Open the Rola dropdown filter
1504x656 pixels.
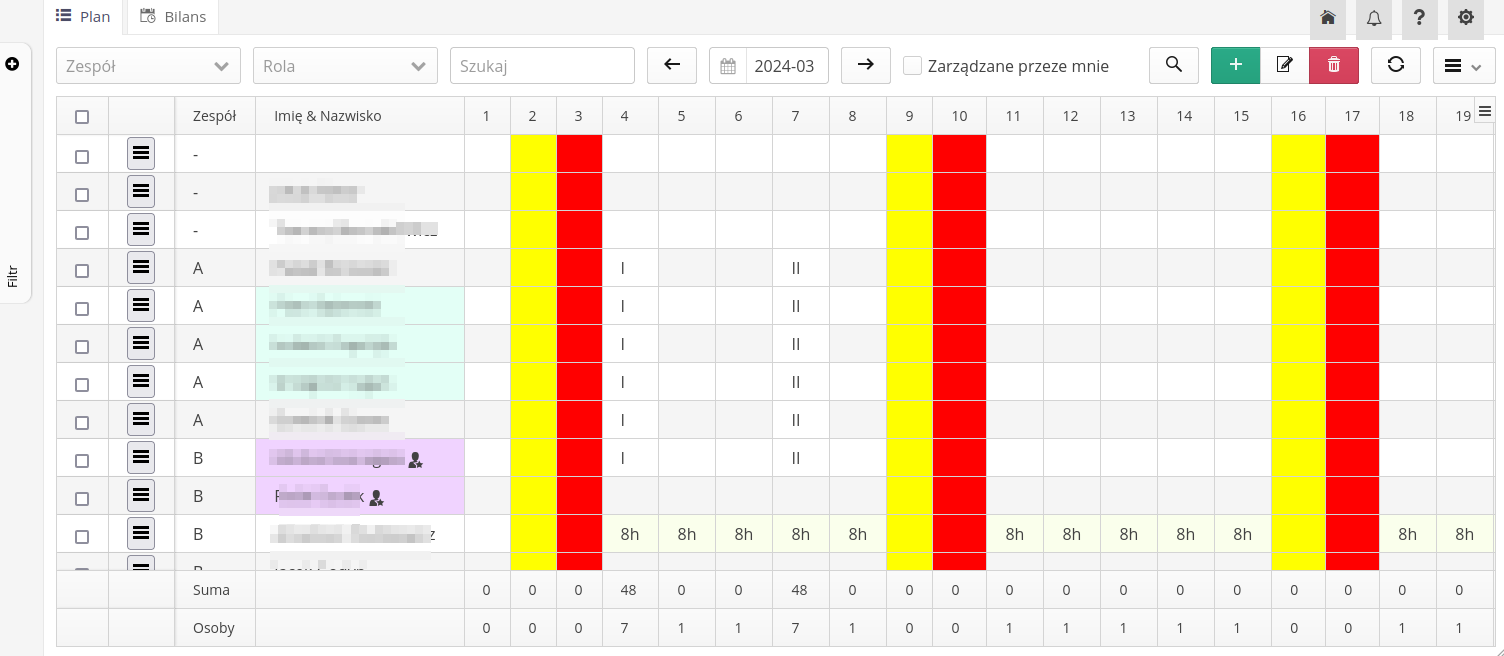[345, 66]
